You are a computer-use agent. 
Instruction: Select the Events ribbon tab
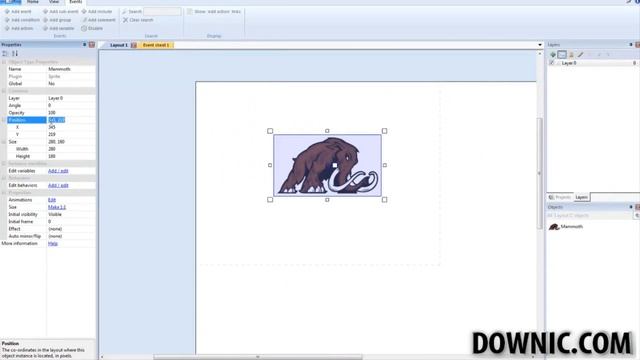click(x=76, y=2)
